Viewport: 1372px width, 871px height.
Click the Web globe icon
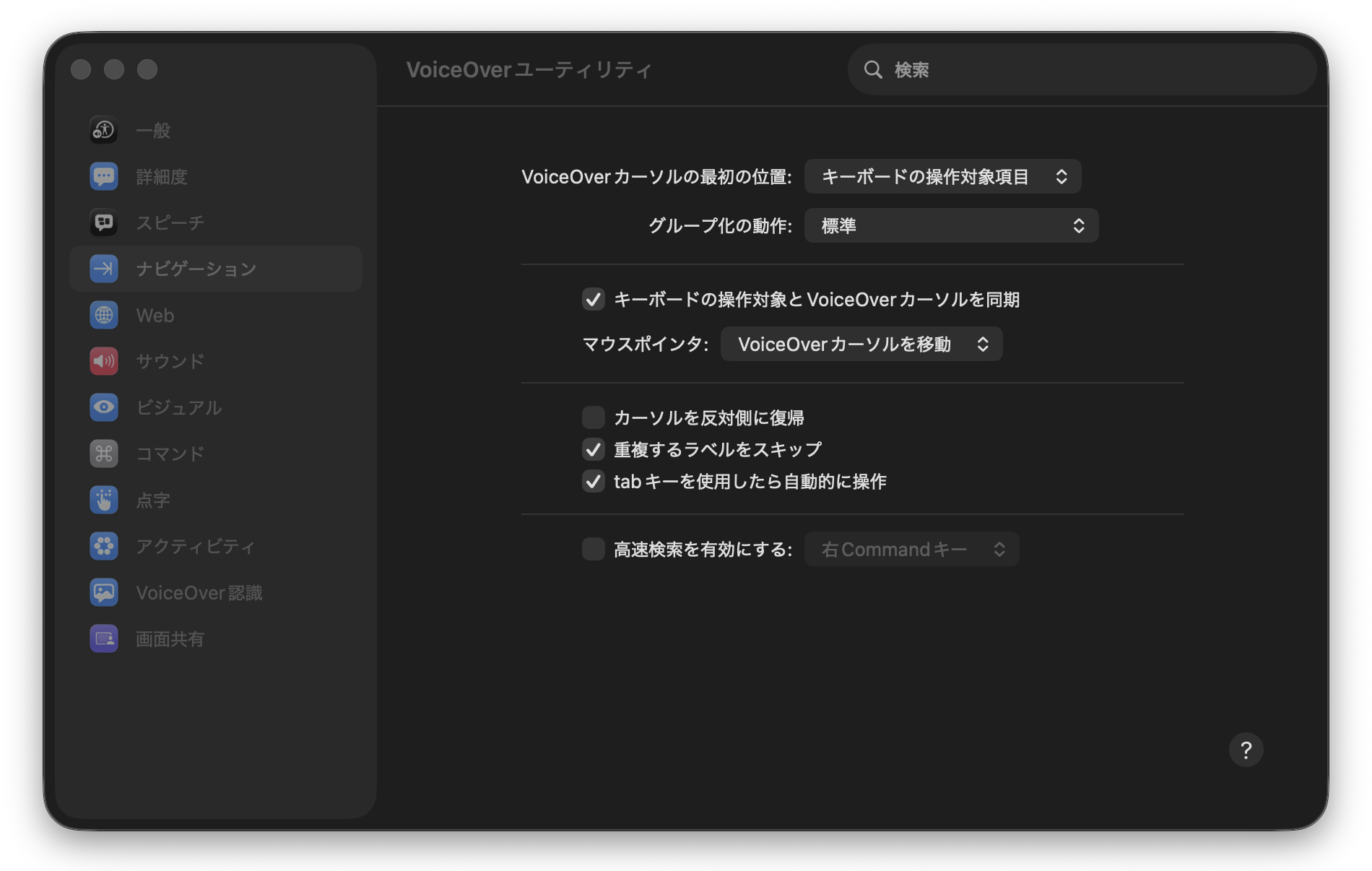[104, 315]
